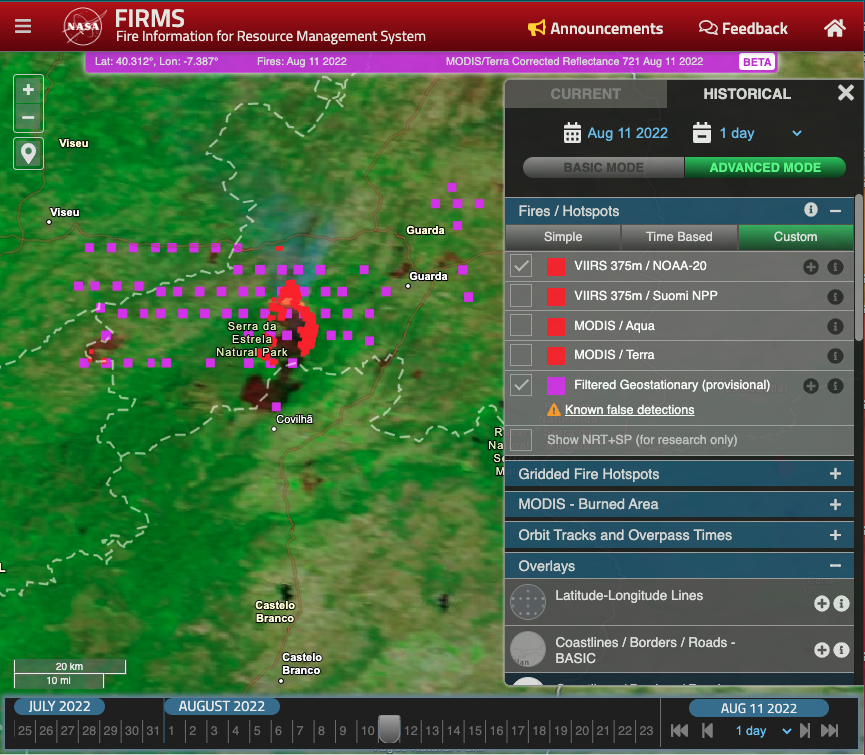Uncheck Filtered Geostationary (provisional) layer
Image resolution: width=865 pixels, height=755 pixels.
tap(521, 385)
